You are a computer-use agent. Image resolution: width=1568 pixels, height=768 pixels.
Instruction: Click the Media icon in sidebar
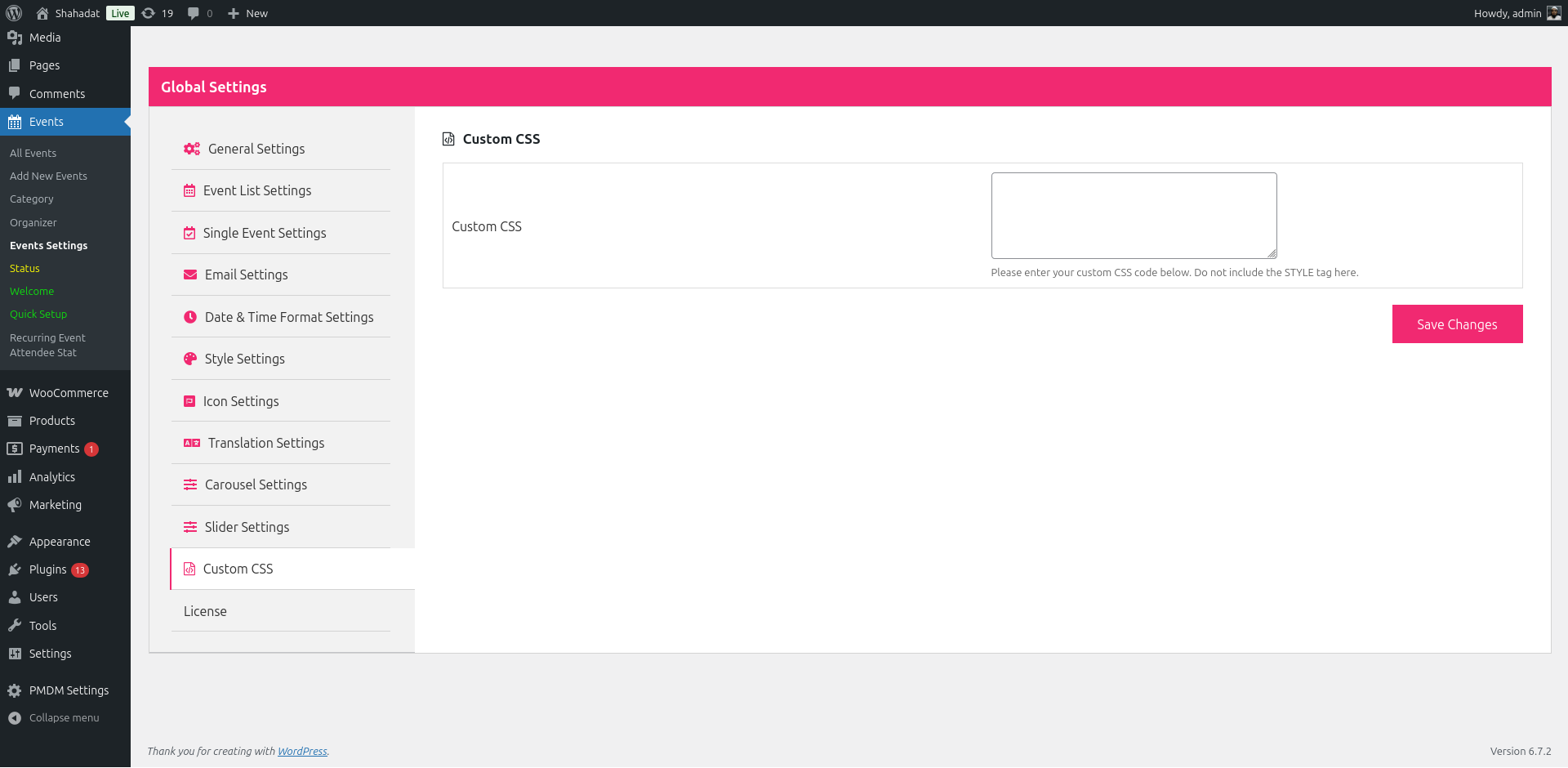(x=15, y=38)
